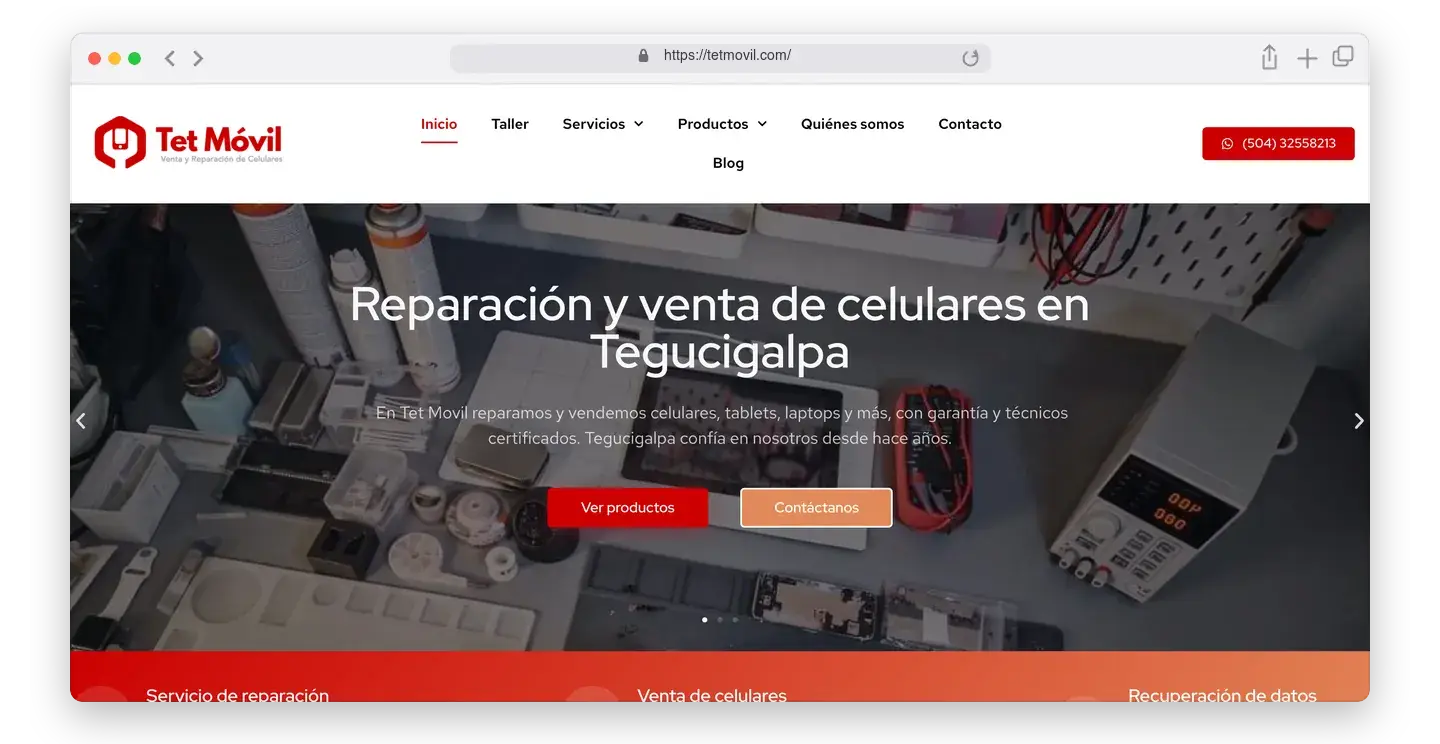
Task: Expand the Servicios dropdown menu
Action: 603,124
